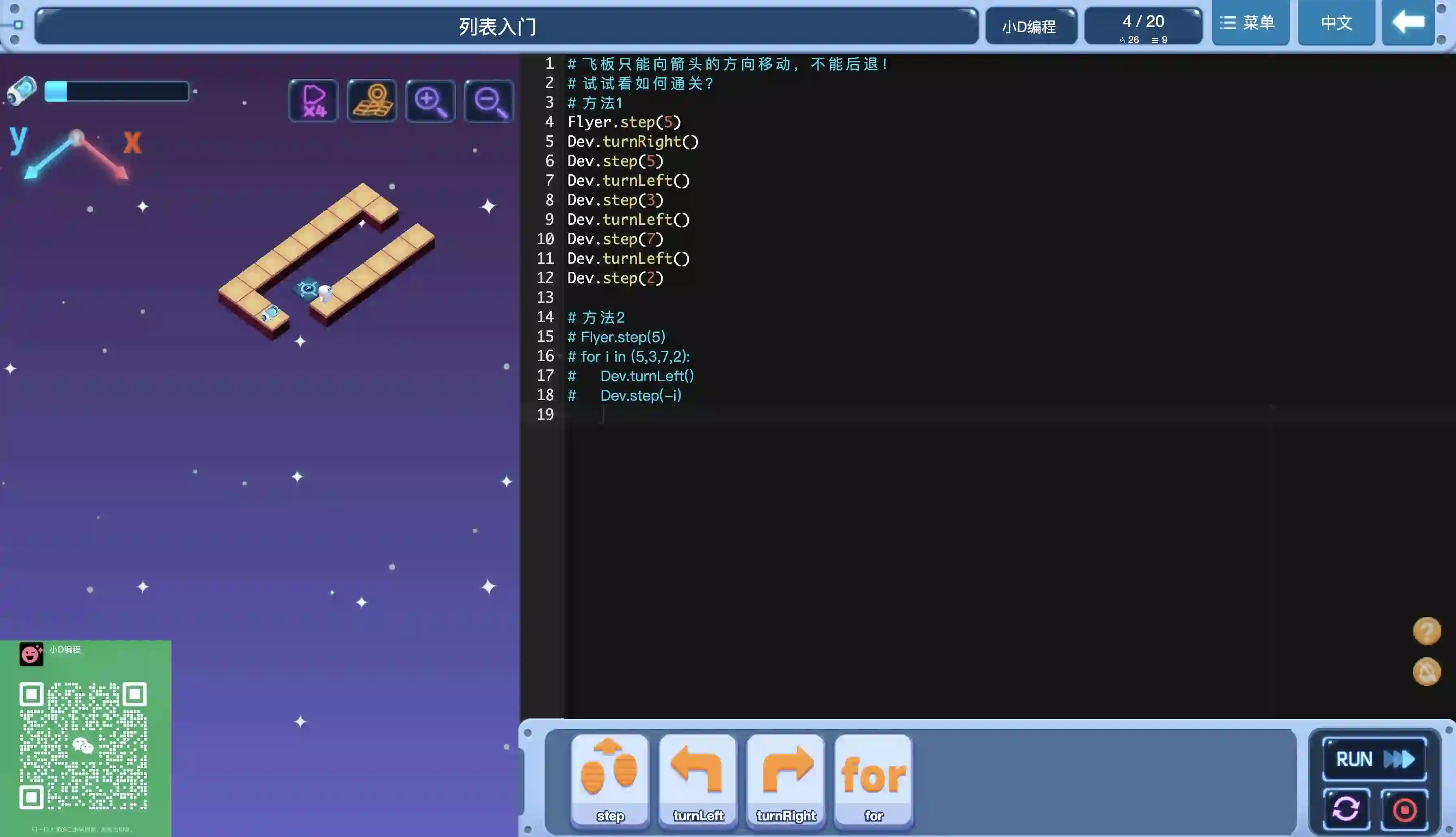Toggle the x4 speed playback icon
The width and height of the screenshot is (1456, 837).
click(x=313, y=101)
